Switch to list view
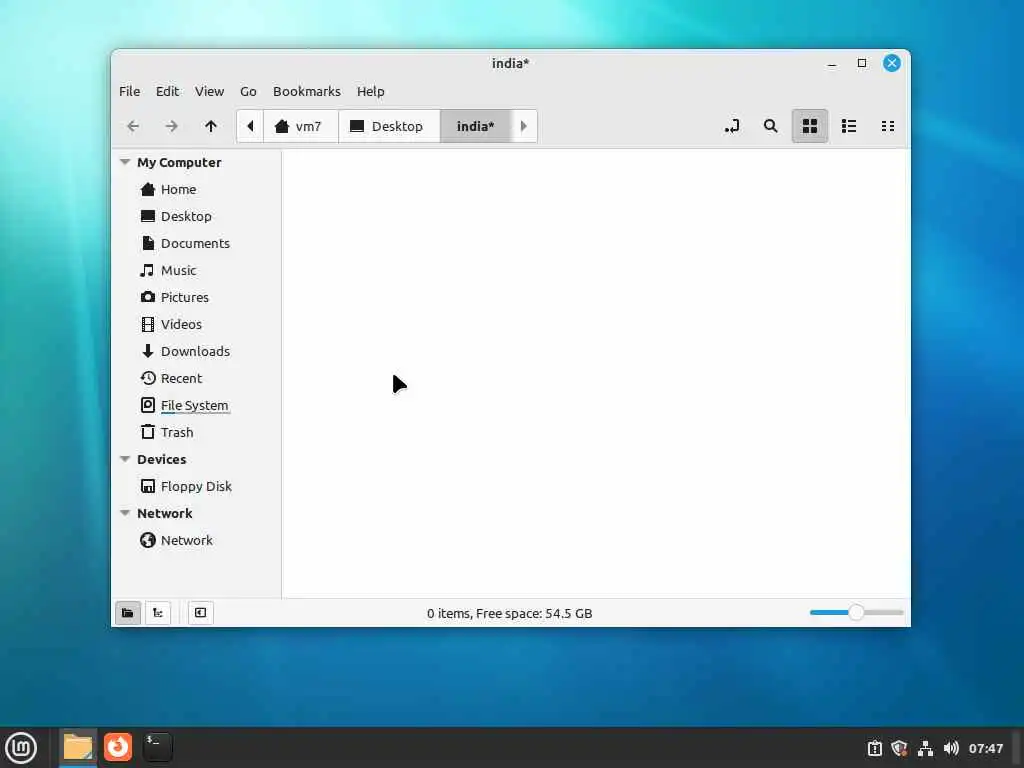 pyautogui.click(x=849, y=126)
